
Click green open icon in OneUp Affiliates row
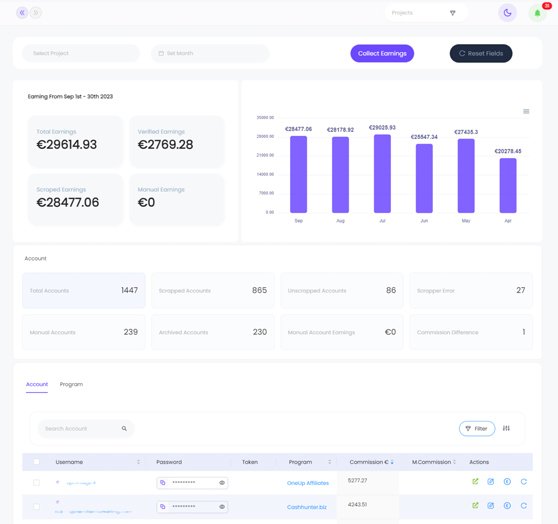(475, 482)
